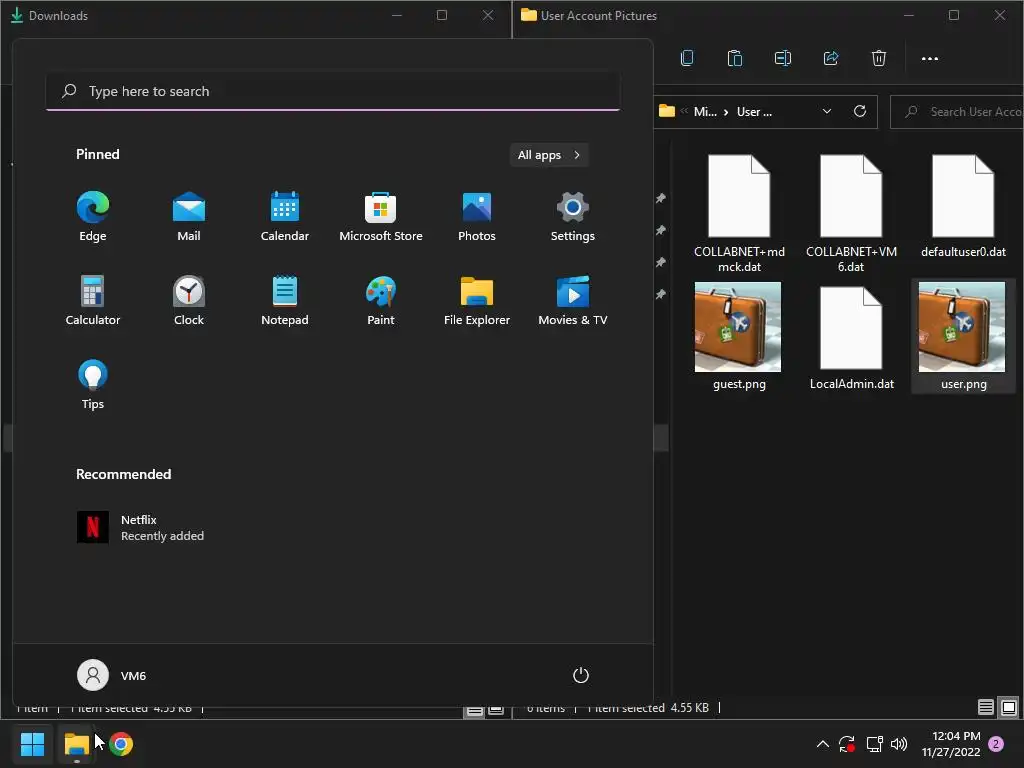Click the Windows Start button

coord(32,744)
